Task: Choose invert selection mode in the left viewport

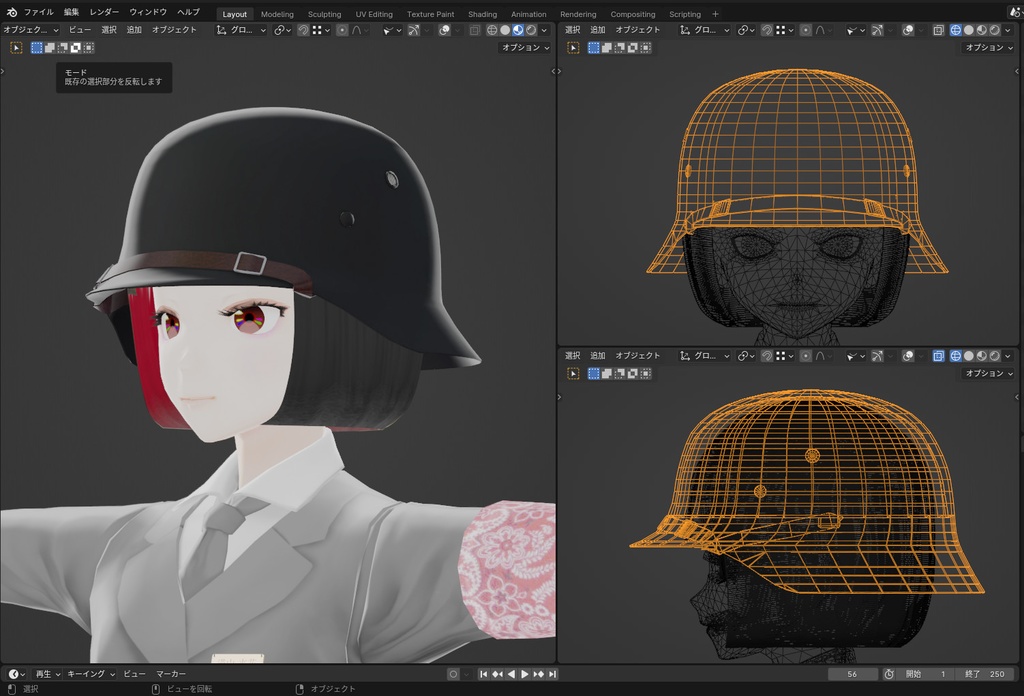Action: point(76,48)
